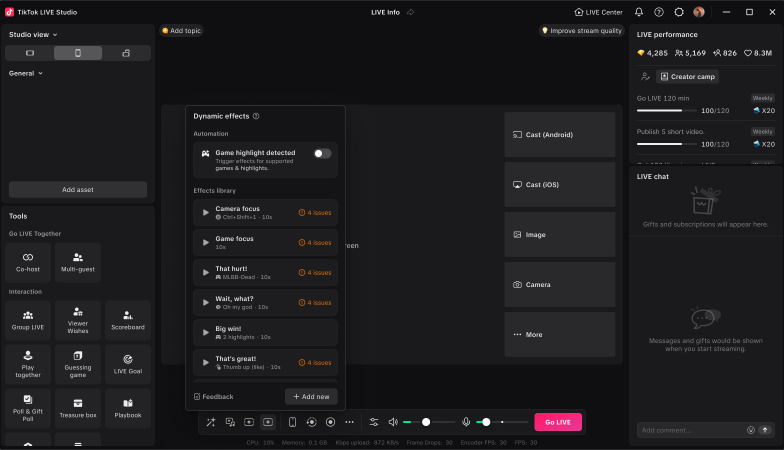
Task: Open the Play together tool
Action: click(28, 364)
